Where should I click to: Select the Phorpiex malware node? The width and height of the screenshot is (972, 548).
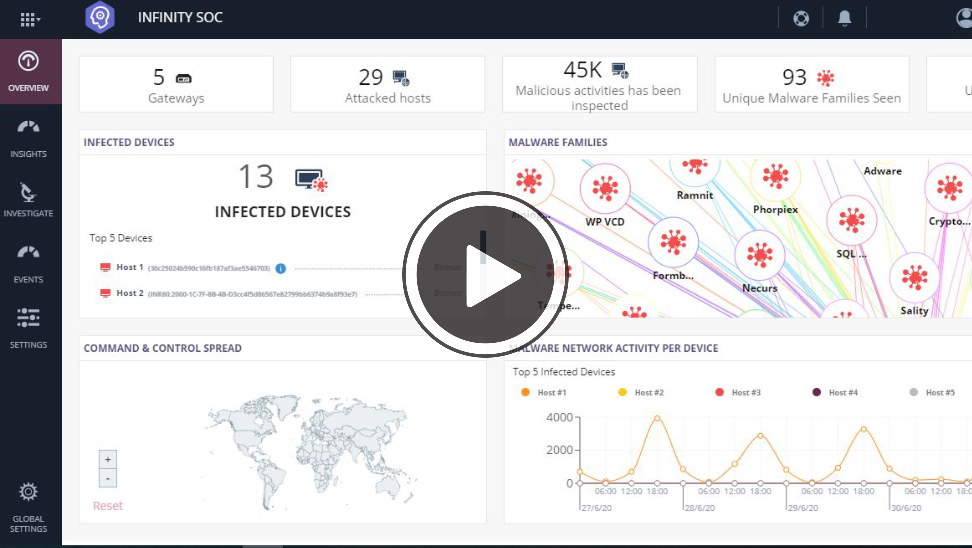(775, 177)
